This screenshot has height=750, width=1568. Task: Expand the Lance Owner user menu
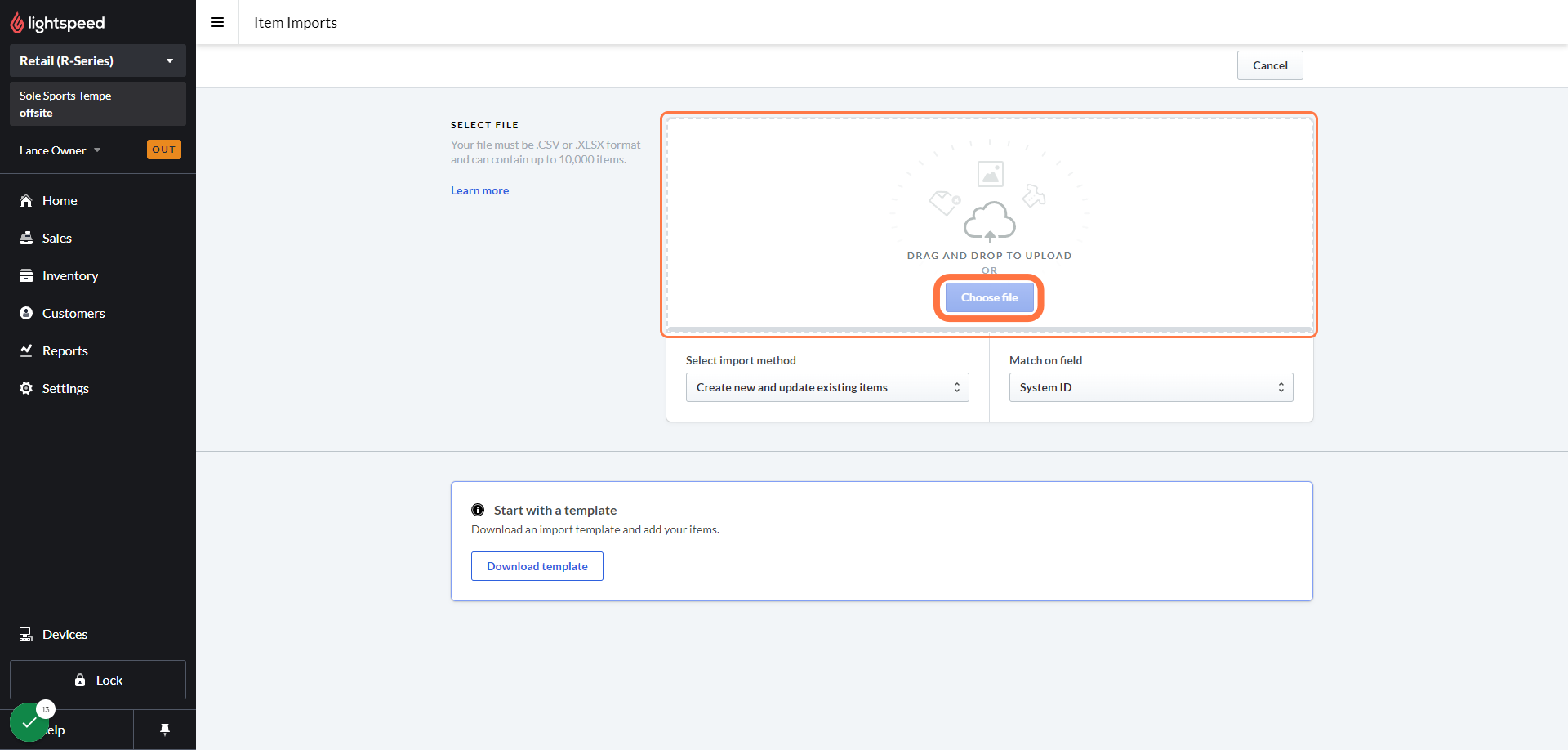click(x=60, y=150)
